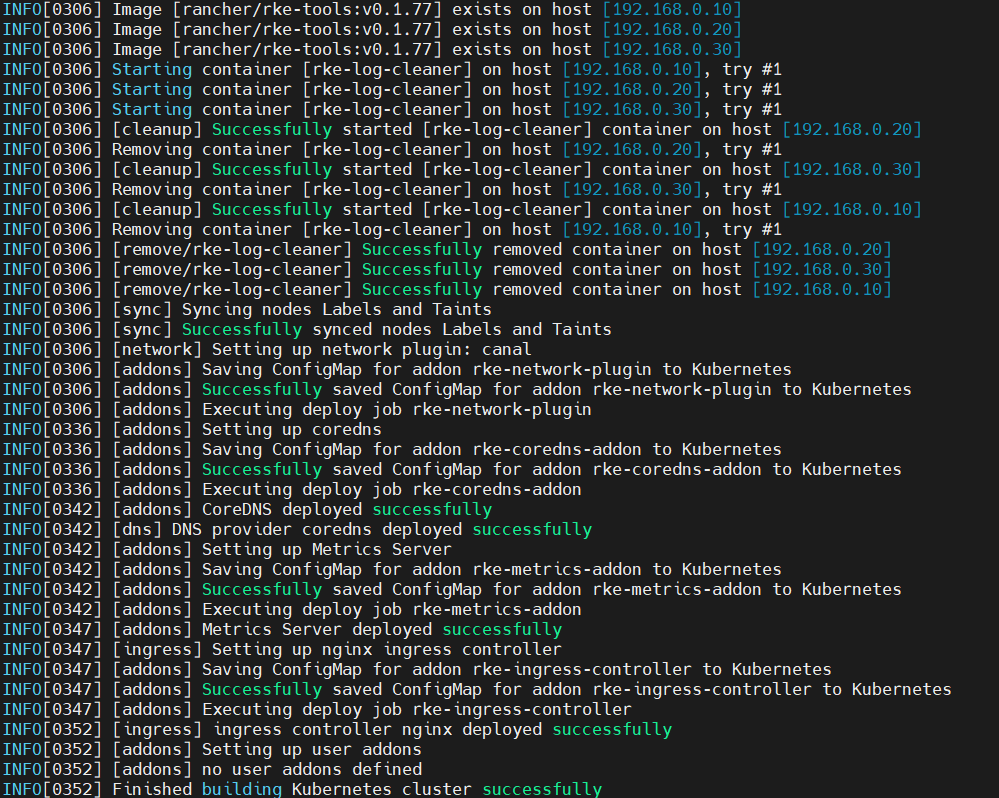Viewport: 999px width, 798px height.
Task: Click the 'Setting up coredns' line
Action: pos(192,429)
